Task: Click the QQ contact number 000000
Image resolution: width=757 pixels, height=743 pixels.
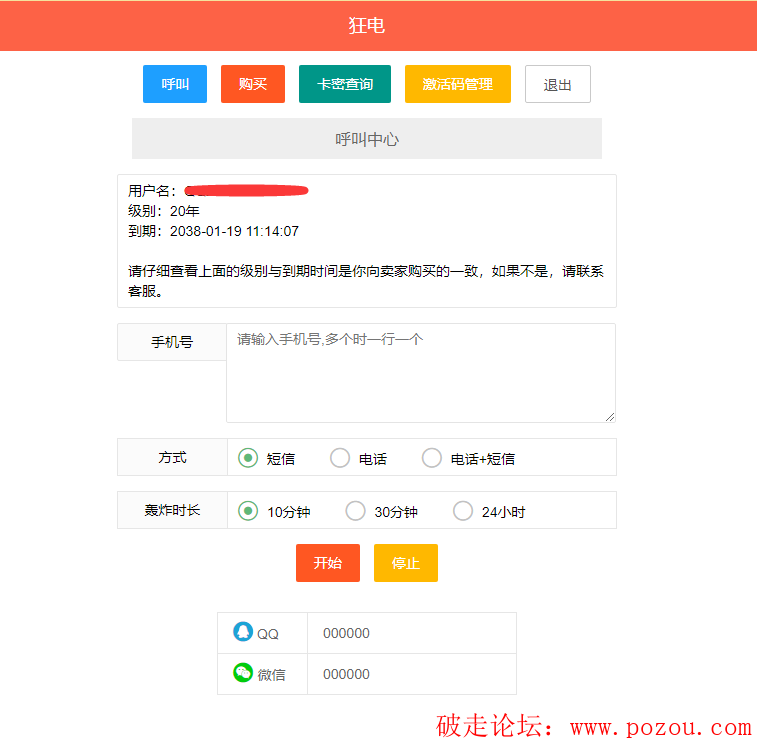Action: pyautogui.click(x=346, y=633)
